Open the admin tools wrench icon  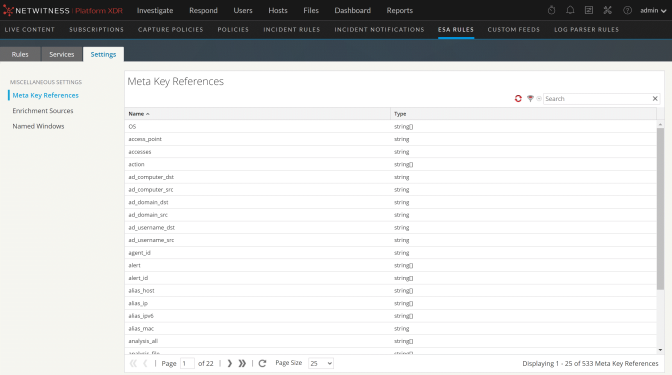tap(608, 10)
